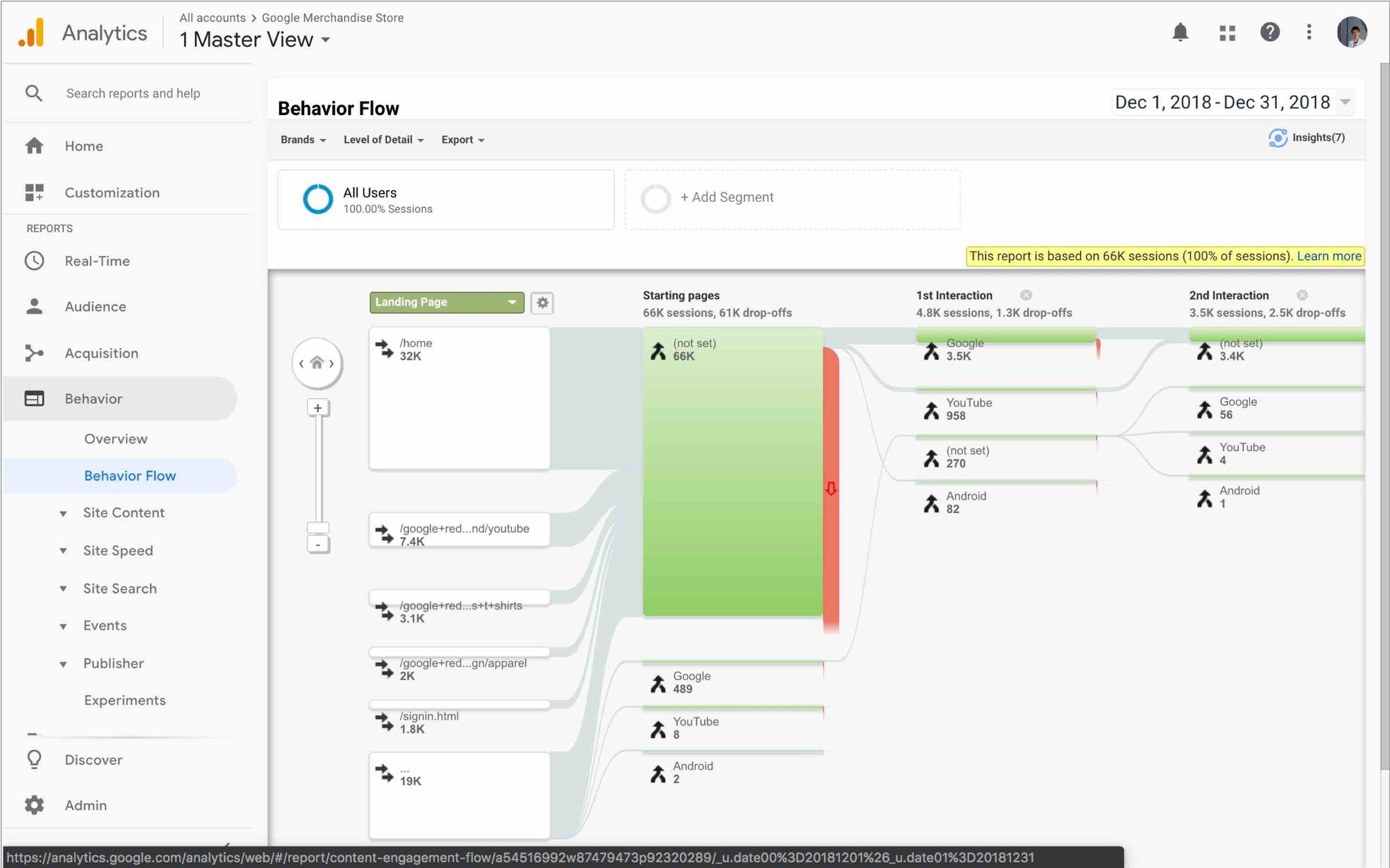Open Admin gear in sidebar
The image size is (1390, 868).
(x=34, y=805)
